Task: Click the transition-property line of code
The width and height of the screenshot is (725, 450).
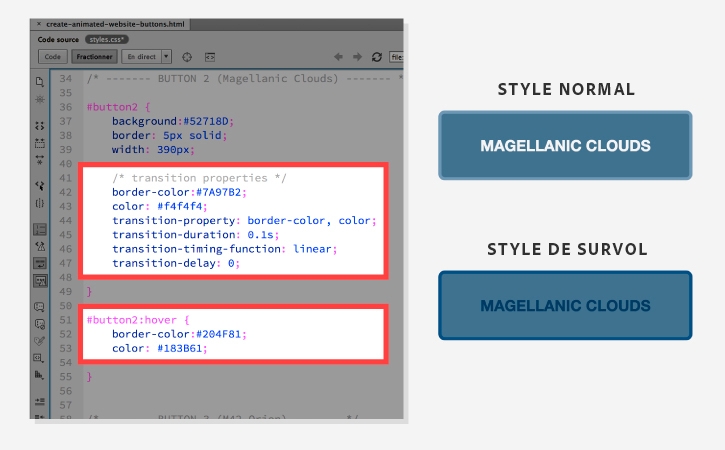Action: (244, 221)
